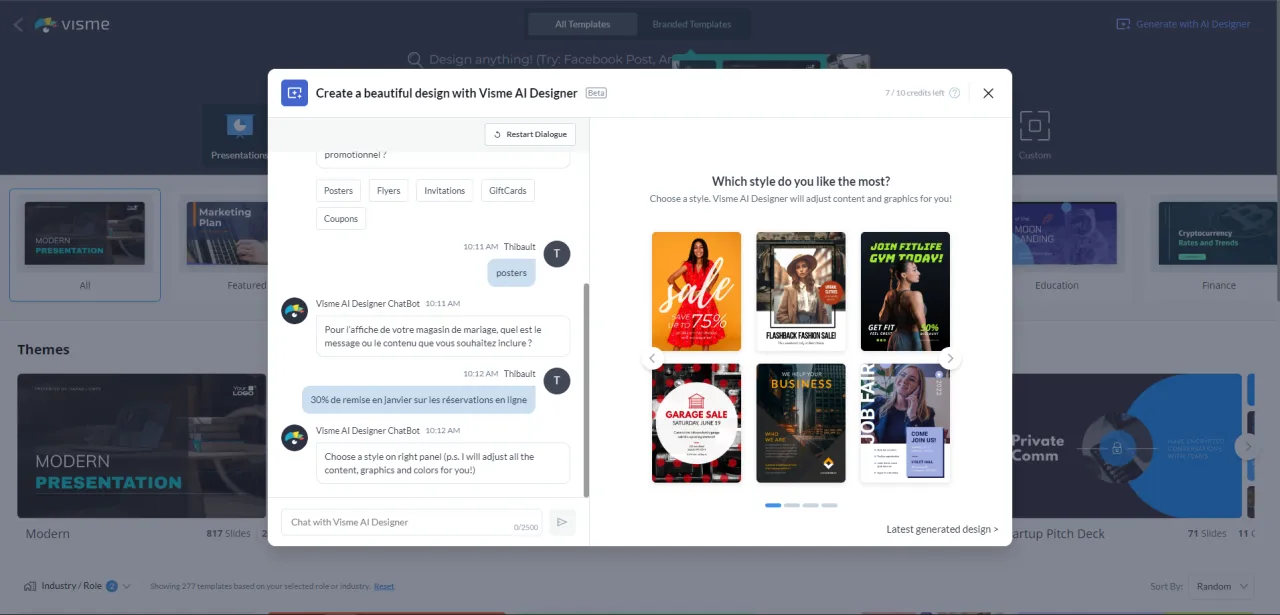Close the AI Designer dialog
This screenshot has height=615, width=1280.
pos(988,93)
